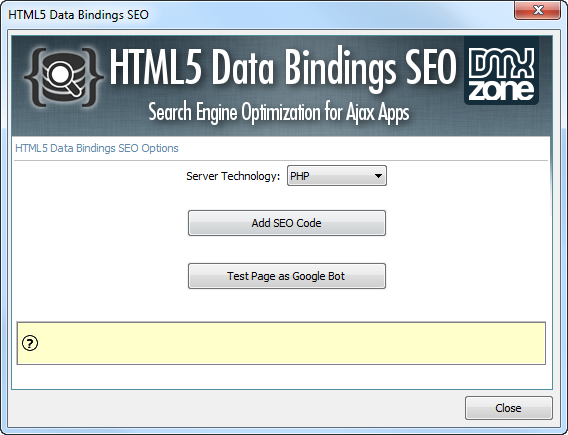The height and width of the screenshot is (435, 568).
Task: Click inside the yellow help info panel
Action: [281, 343]
